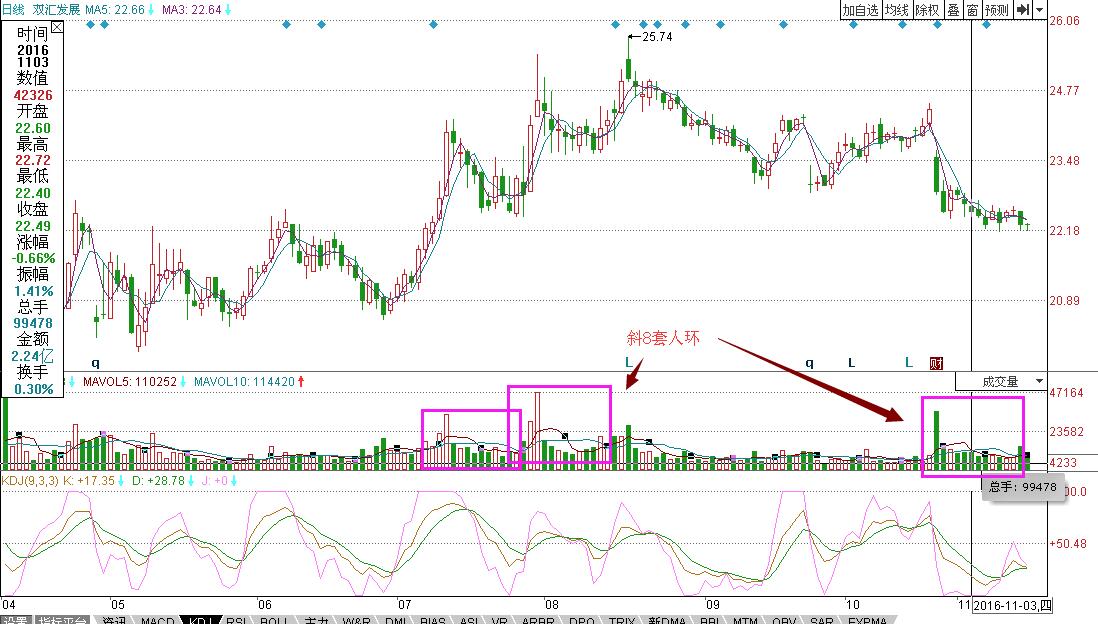This screenshot has width=1098, height=624.
Task: Expand the top-right toolbar dropdown arrow
Action: coord(1040,10)
